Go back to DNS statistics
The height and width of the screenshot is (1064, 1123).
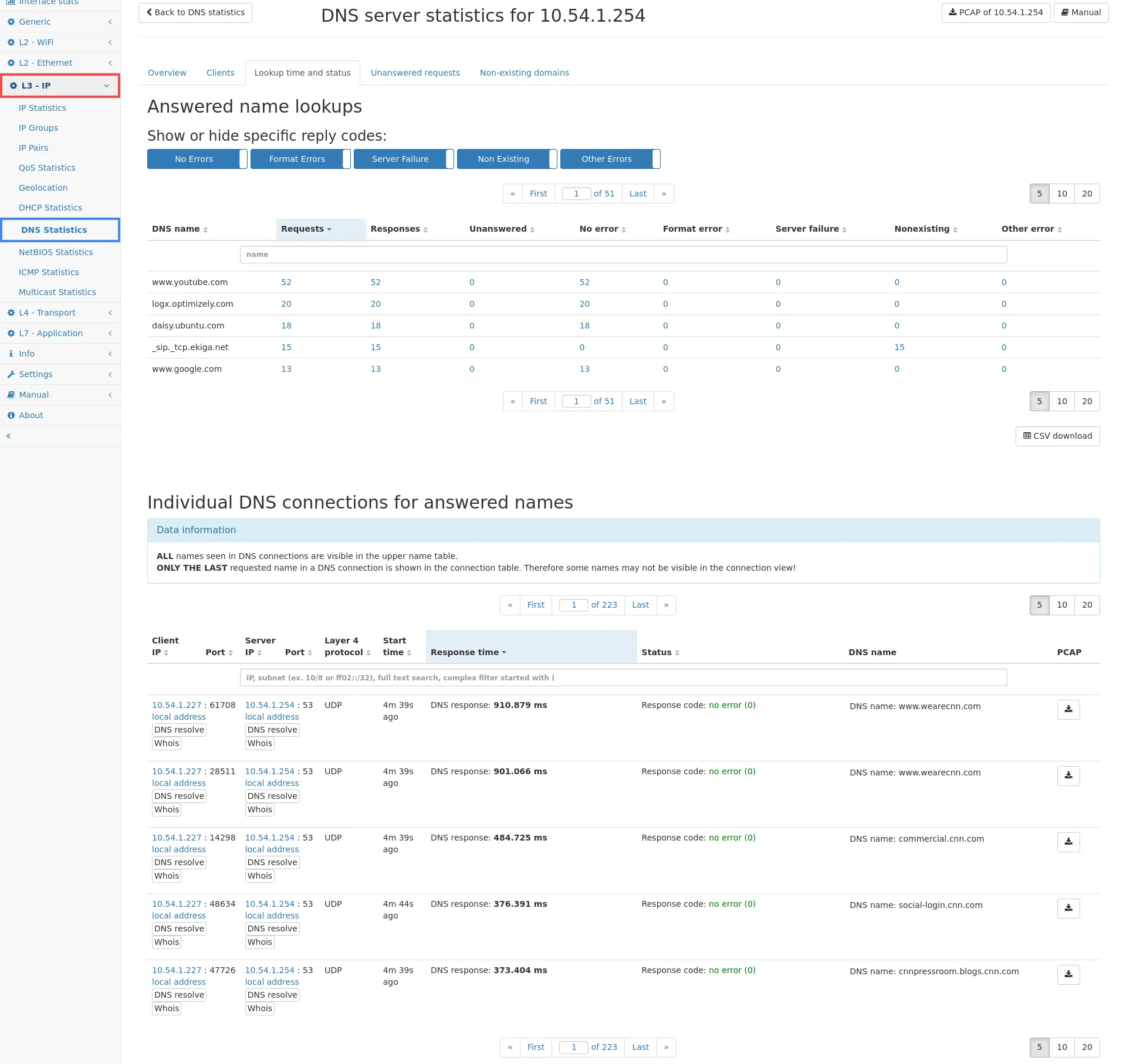tap(195, 12)
